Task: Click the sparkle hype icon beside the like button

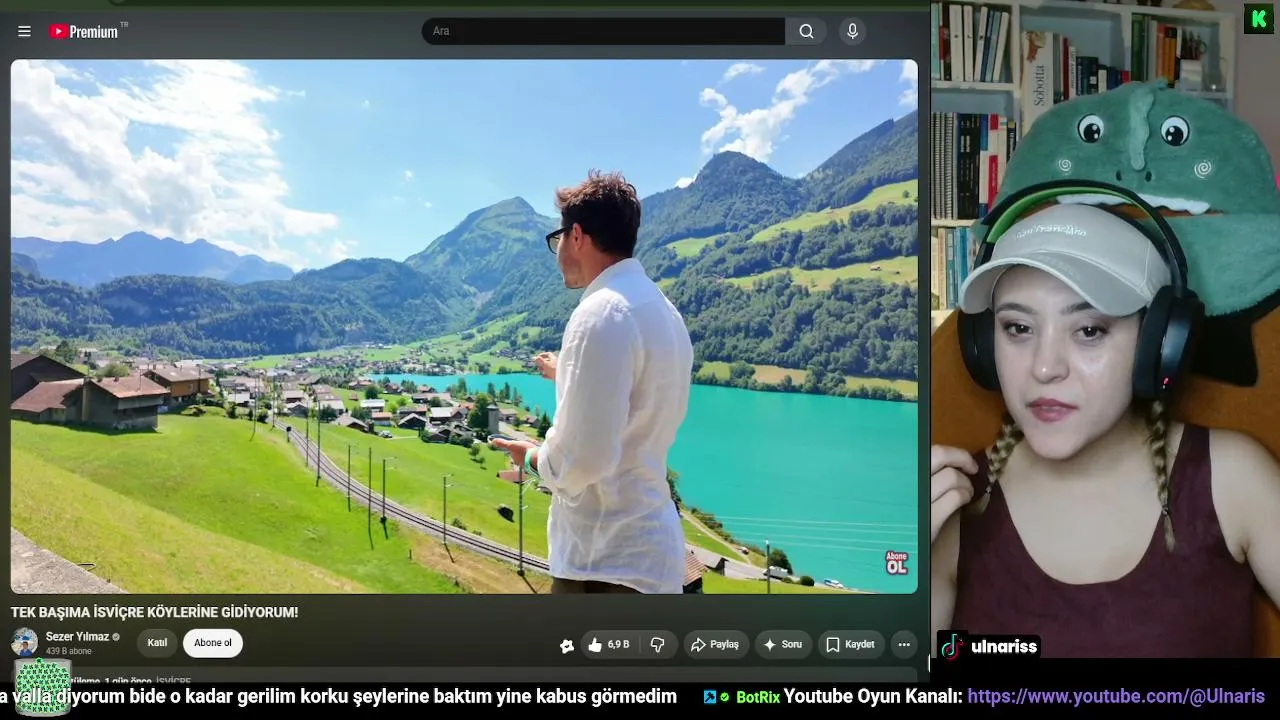Action: pos(567,645)
